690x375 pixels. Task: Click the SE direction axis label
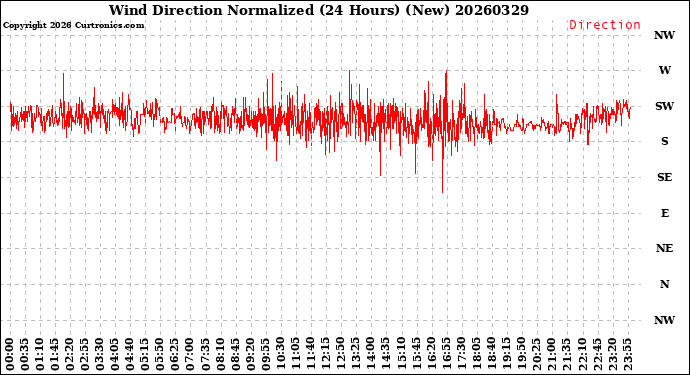pyautogui.click(x=664, y=177)
